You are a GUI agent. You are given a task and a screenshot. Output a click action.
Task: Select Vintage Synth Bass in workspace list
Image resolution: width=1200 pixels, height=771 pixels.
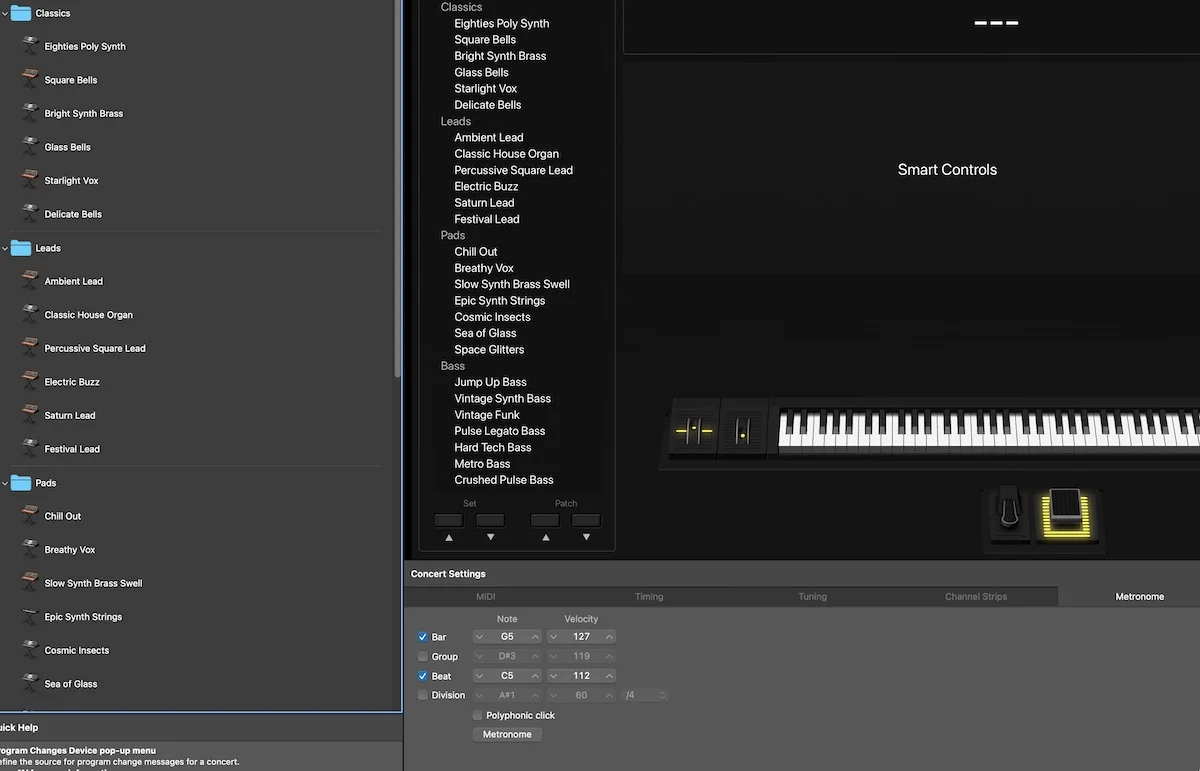pos(503,398)
